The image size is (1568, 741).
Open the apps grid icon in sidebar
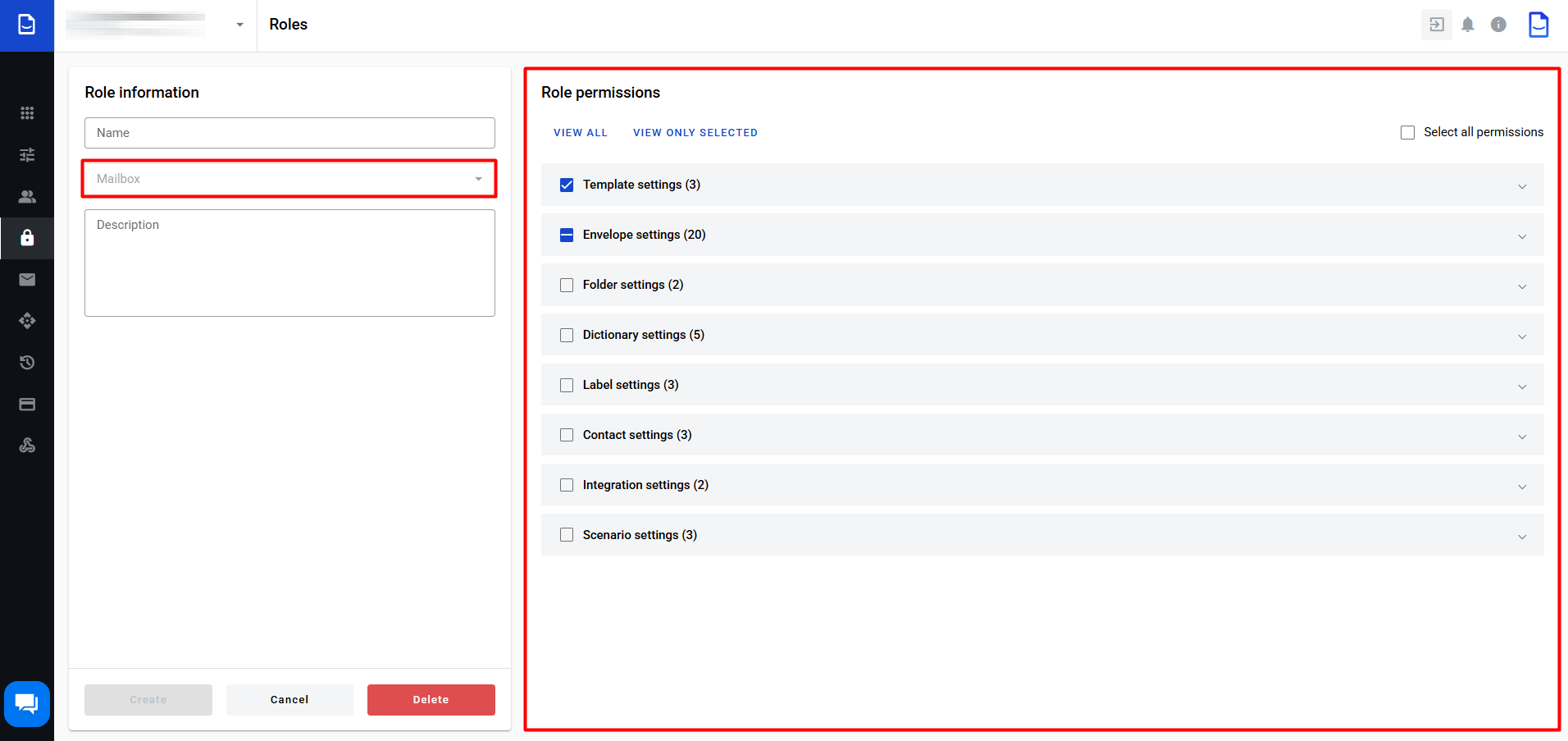point(27,113)
